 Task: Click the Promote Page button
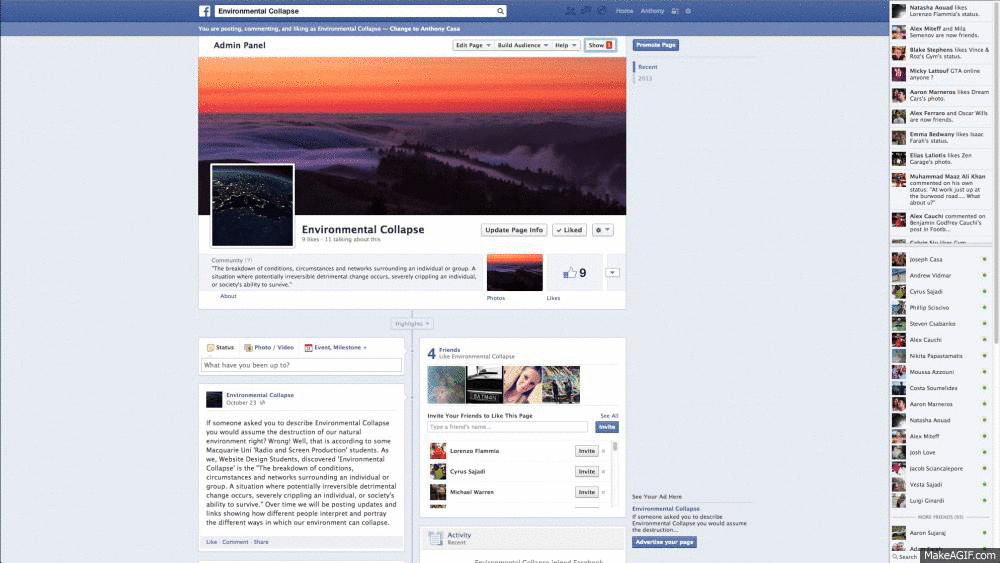(656, 45)
